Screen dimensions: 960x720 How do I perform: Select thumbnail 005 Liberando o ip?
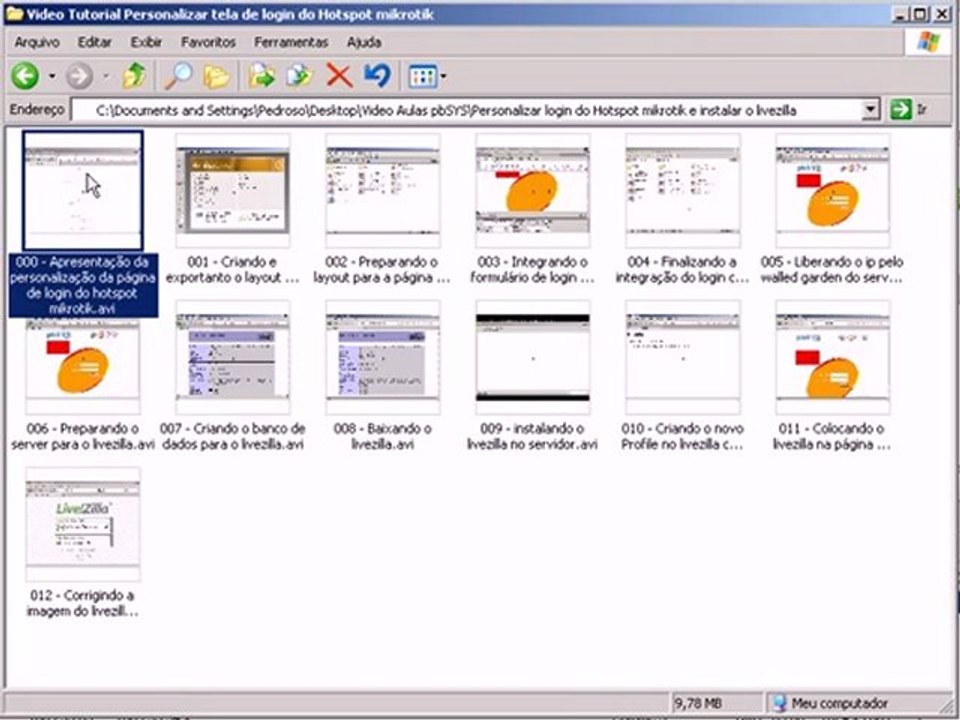[833, 190]
